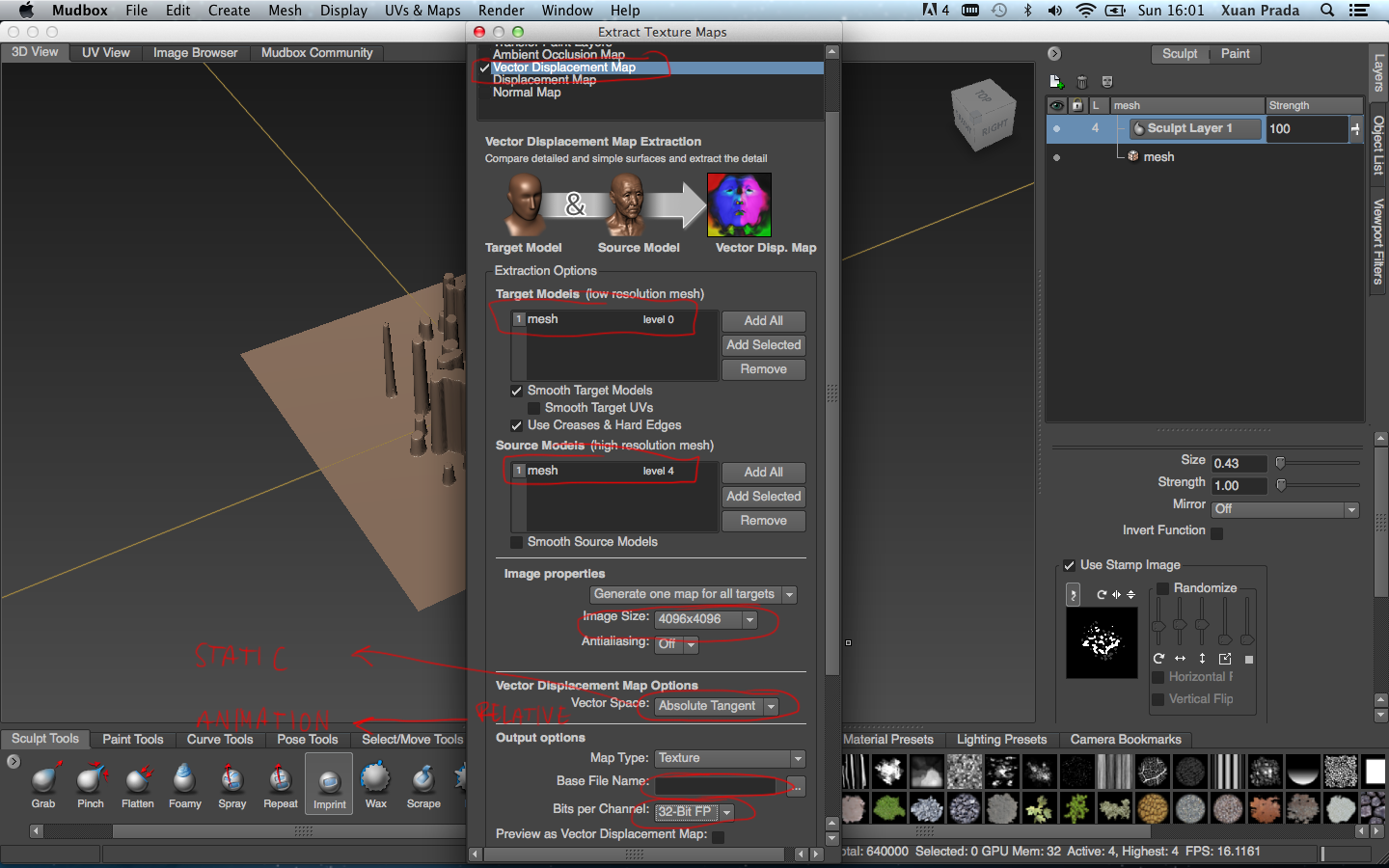1389x868 pixels.
Task: Open the Mesh menu
Action: point(285,11)
